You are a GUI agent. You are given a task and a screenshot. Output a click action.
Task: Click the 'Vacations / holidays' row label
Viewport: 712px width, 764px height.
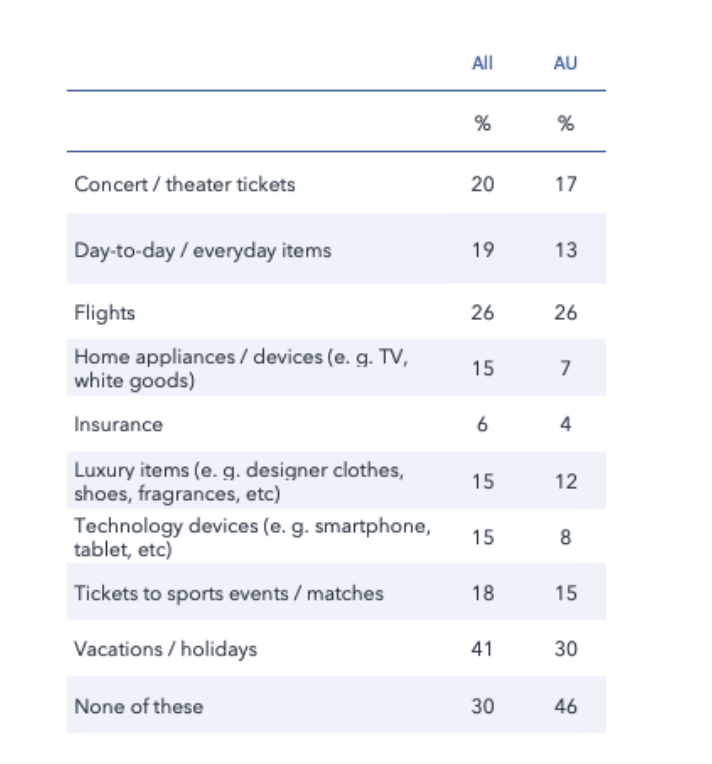pos(165,649)
